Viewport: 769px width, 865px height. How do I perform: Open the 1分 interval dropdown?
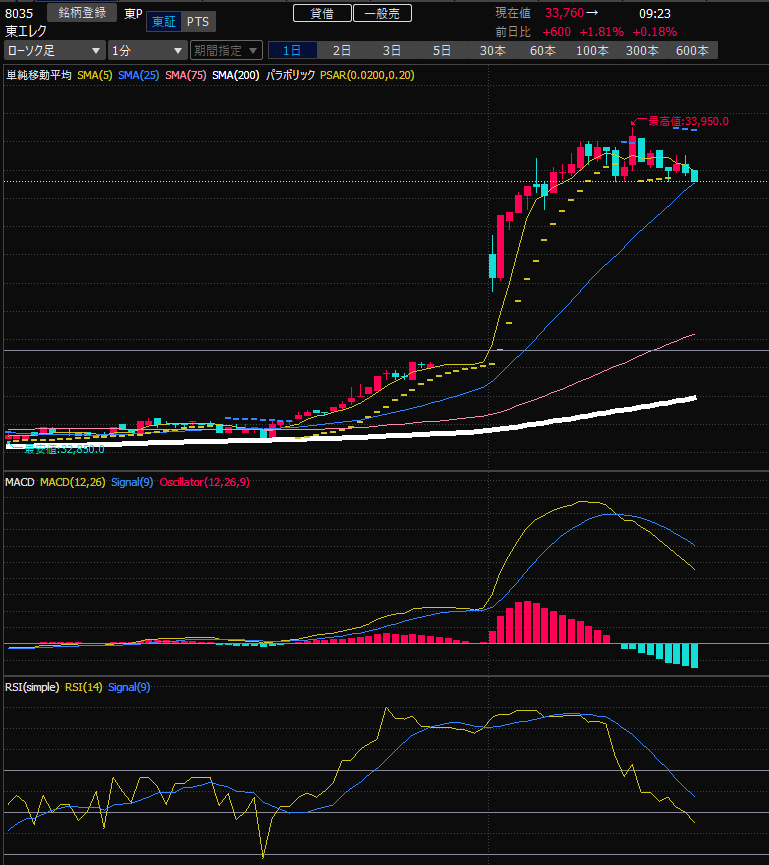pyautogui.click(x=147, y=50)
